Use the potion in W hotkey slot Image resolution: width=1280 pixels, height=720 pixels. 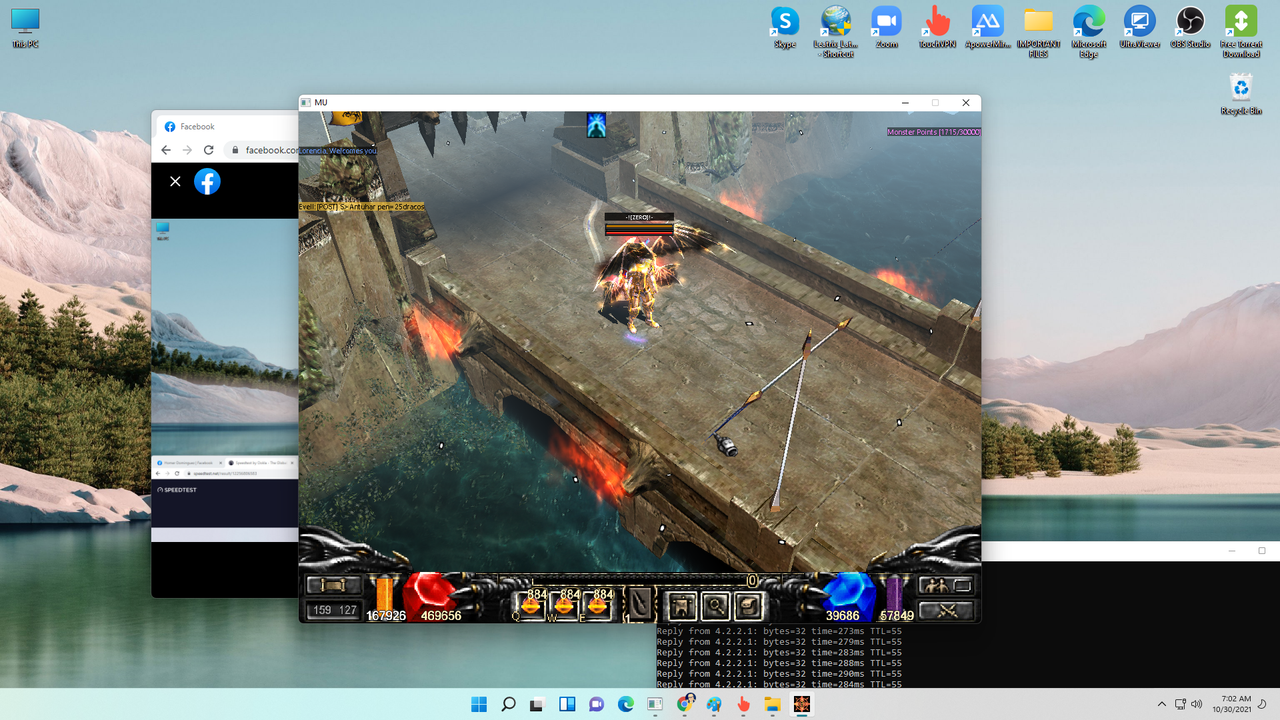(x=564, y=604)
